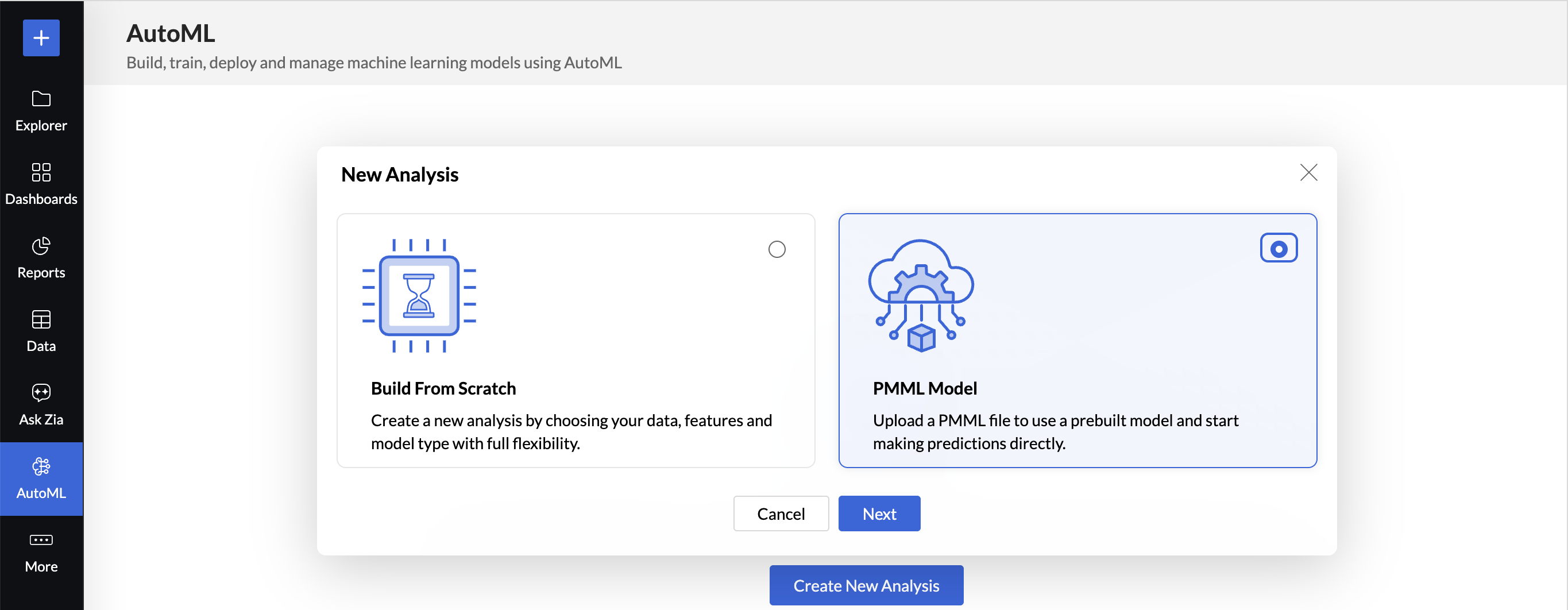
Task: Click the AutoML page title
Action: (171, 33)
